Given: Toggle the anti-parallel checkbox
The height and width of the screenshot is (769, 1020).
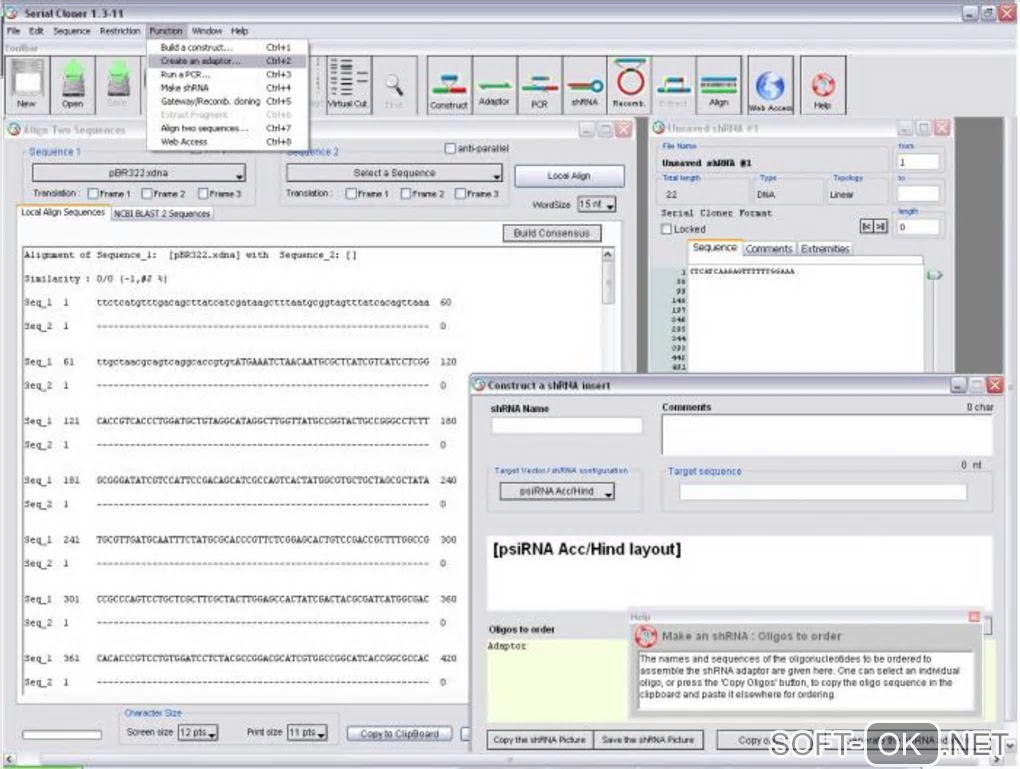Looking at the screenshot, I should click(450, 148).
